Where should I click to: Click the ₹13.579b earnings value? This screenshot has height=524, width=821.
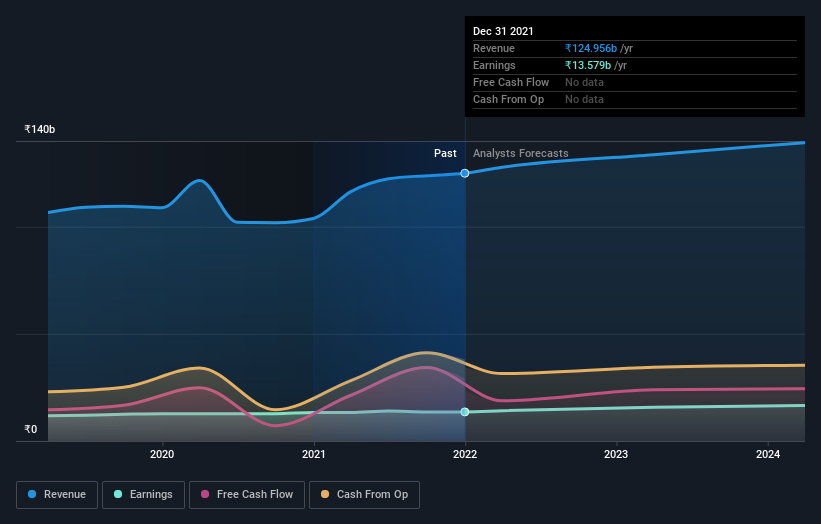588,65
